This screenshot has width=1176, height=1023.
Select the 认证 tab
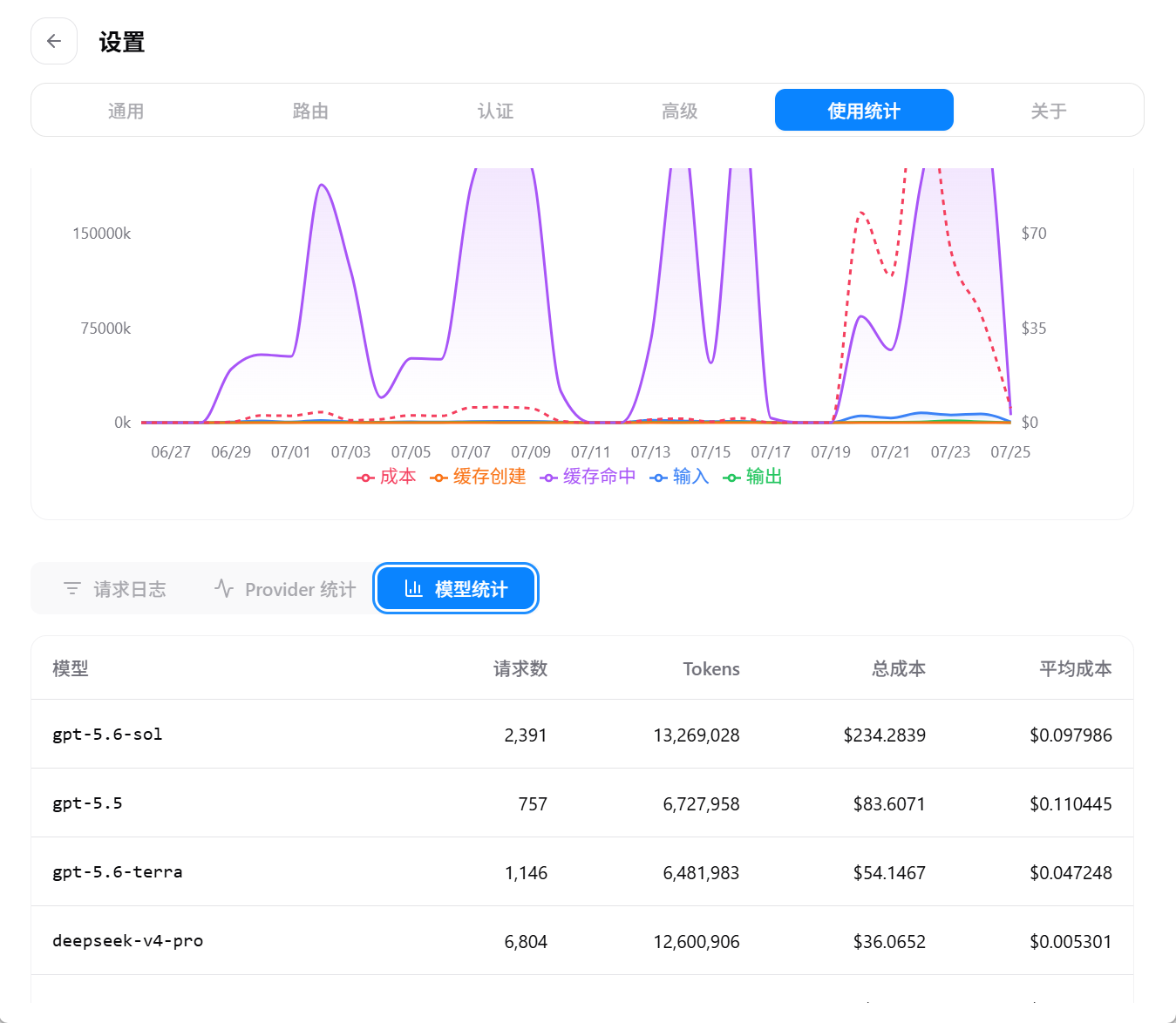(x=495, y=111)
